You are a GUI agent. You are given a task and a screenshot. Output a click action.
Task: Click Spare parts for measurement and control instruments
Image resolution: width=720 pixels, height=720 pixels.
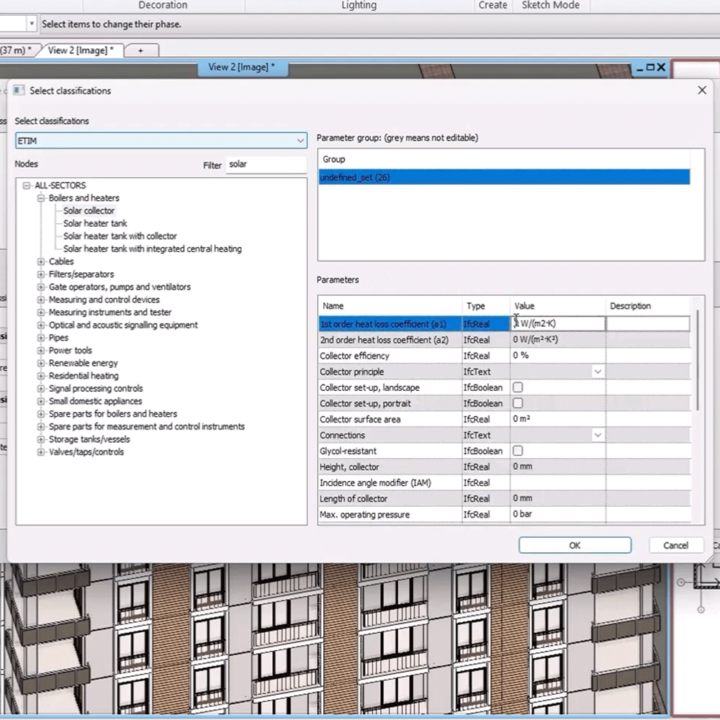146,427
